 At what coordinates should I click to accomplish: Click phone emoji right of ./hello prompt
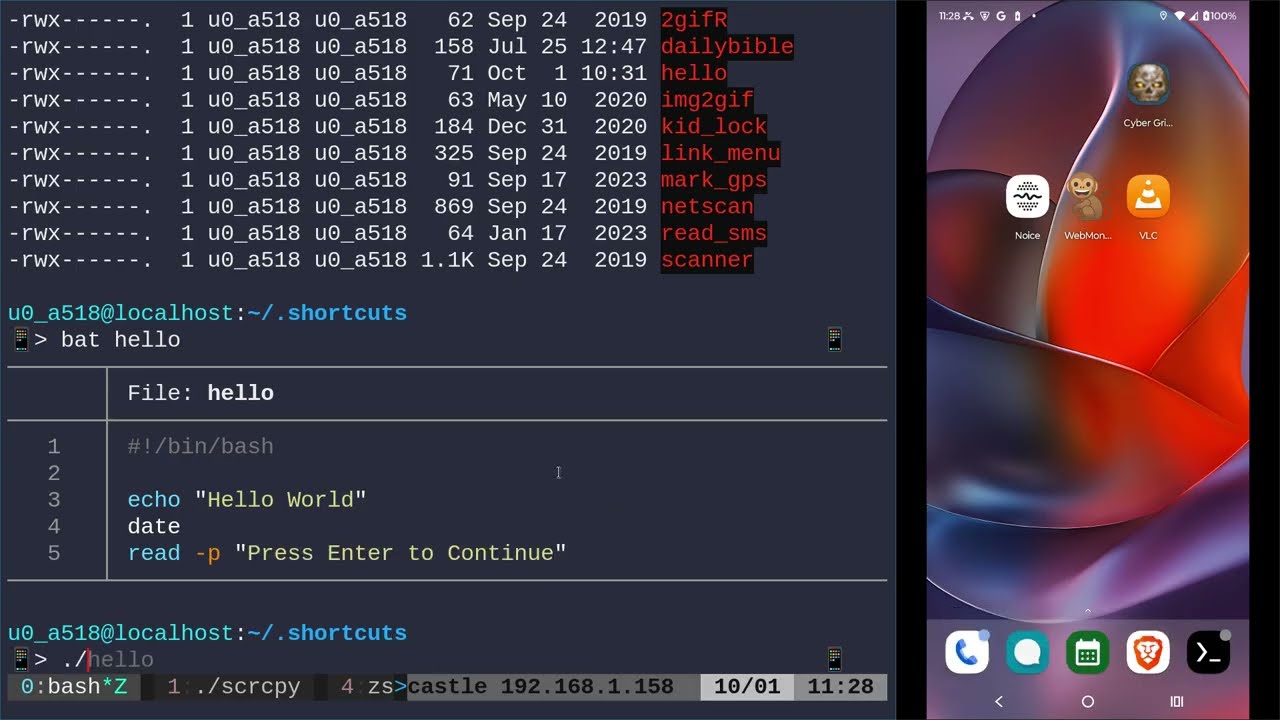pyautogui.click(x=835, y=659)
